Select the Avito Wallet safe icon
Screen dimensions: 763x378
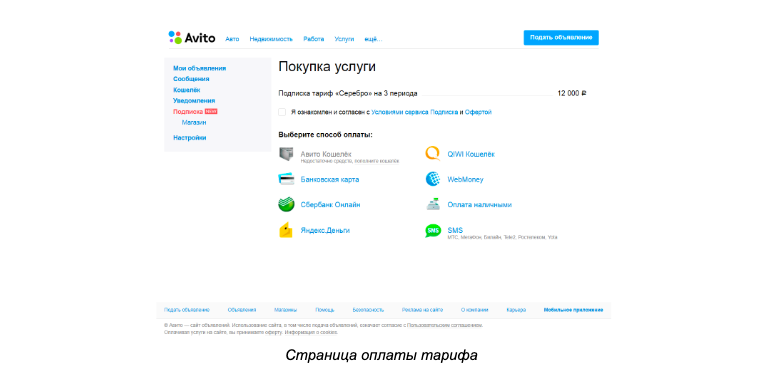[286, 154]
